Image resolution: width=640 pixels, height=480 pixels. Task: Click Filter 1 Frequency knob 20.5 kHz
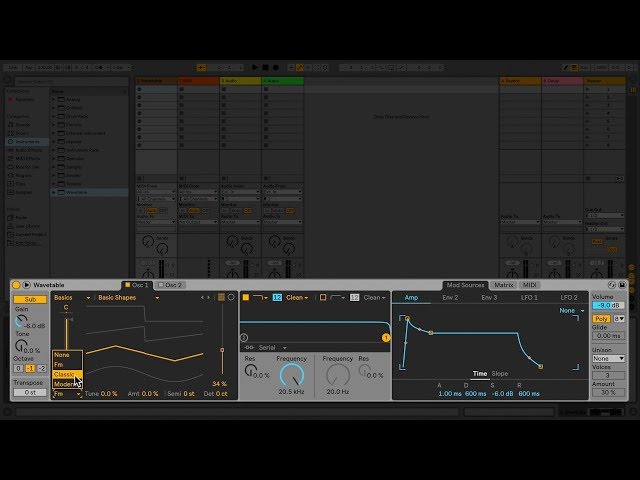tap(292, 376)
